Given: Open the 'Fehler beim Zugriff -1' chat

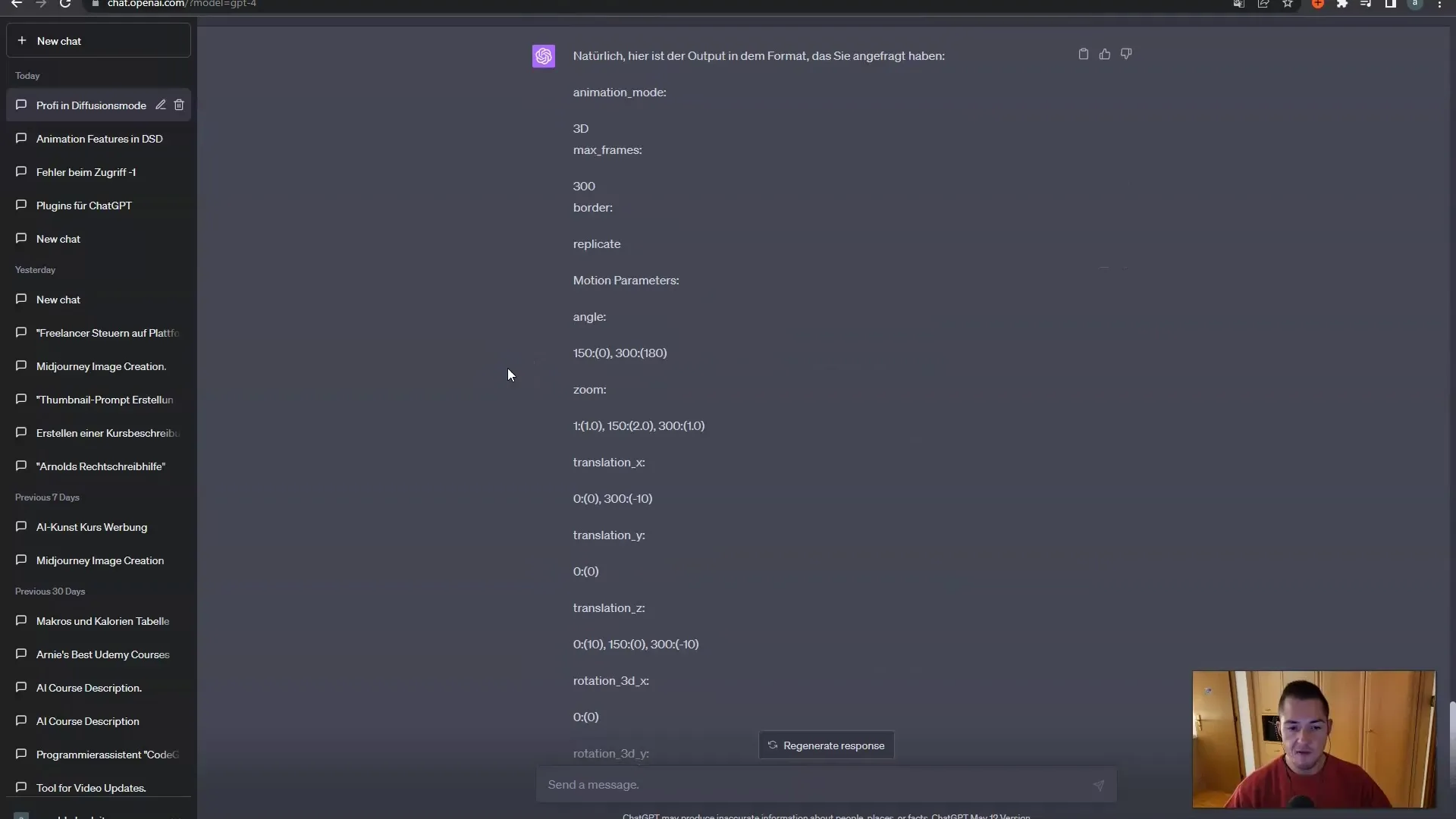Looking at the screenshot, I should 86,172.
